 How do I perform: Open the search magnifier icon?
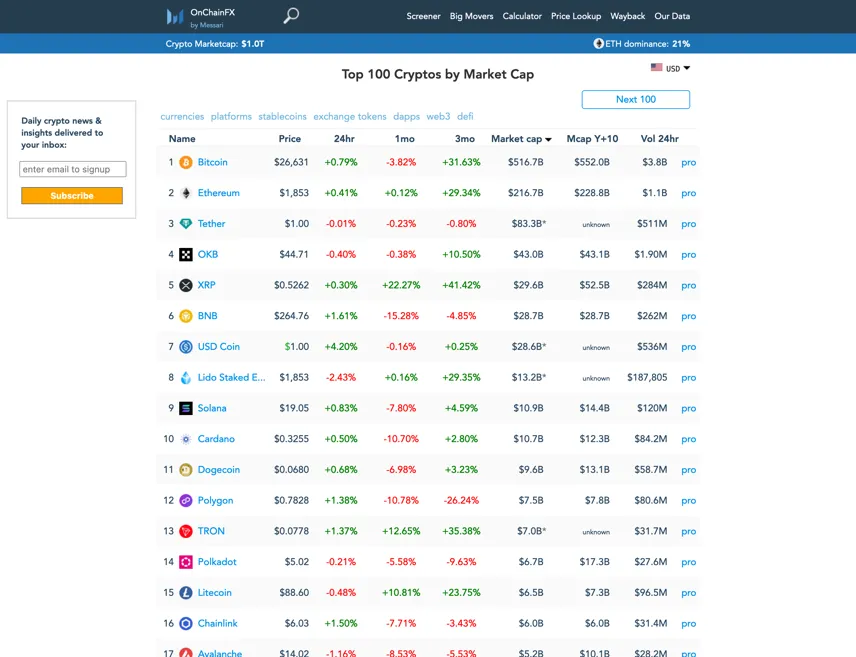[291, 15]
